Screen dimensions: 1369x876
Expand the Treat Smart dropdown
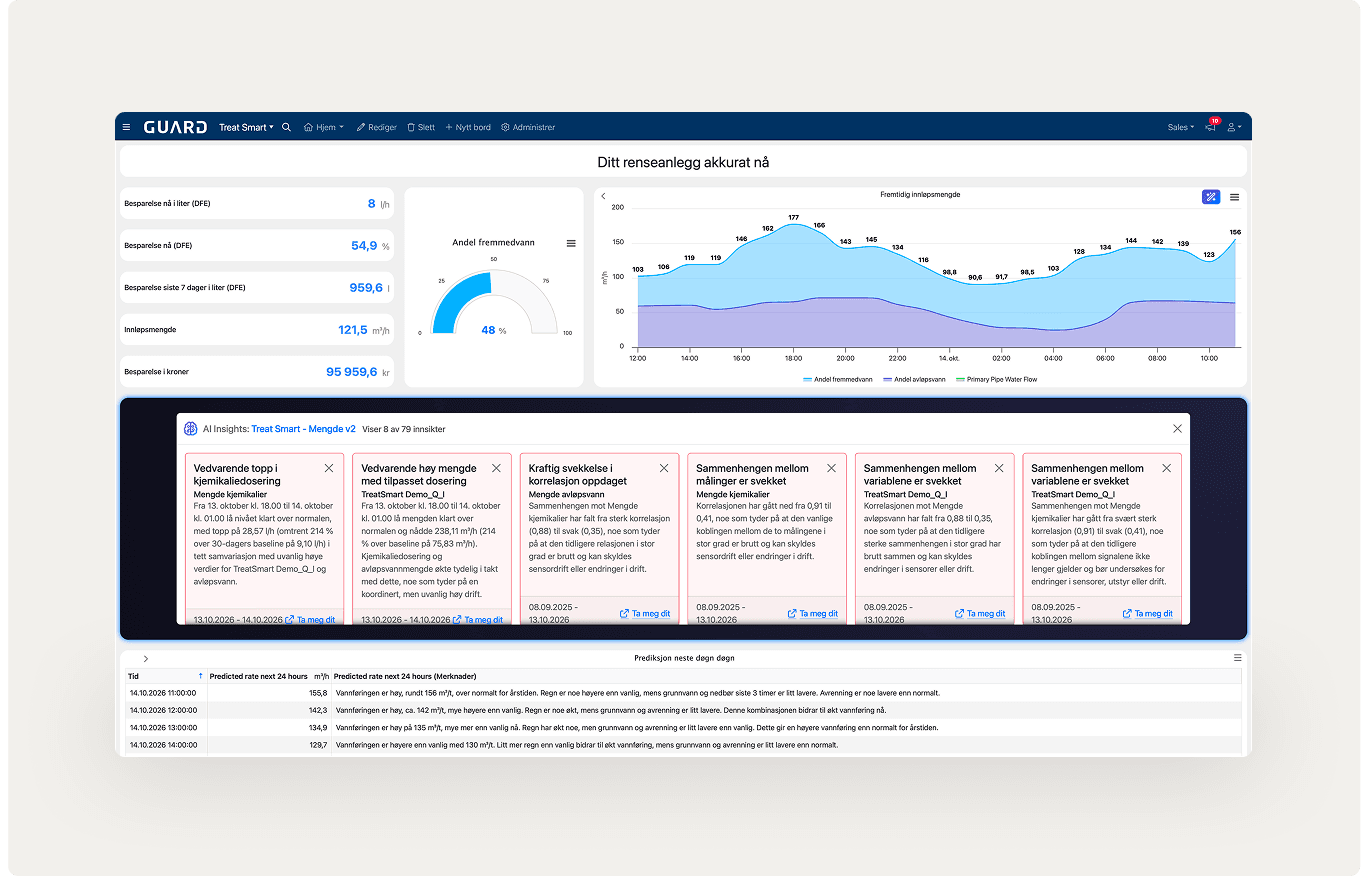coord(246,127)
